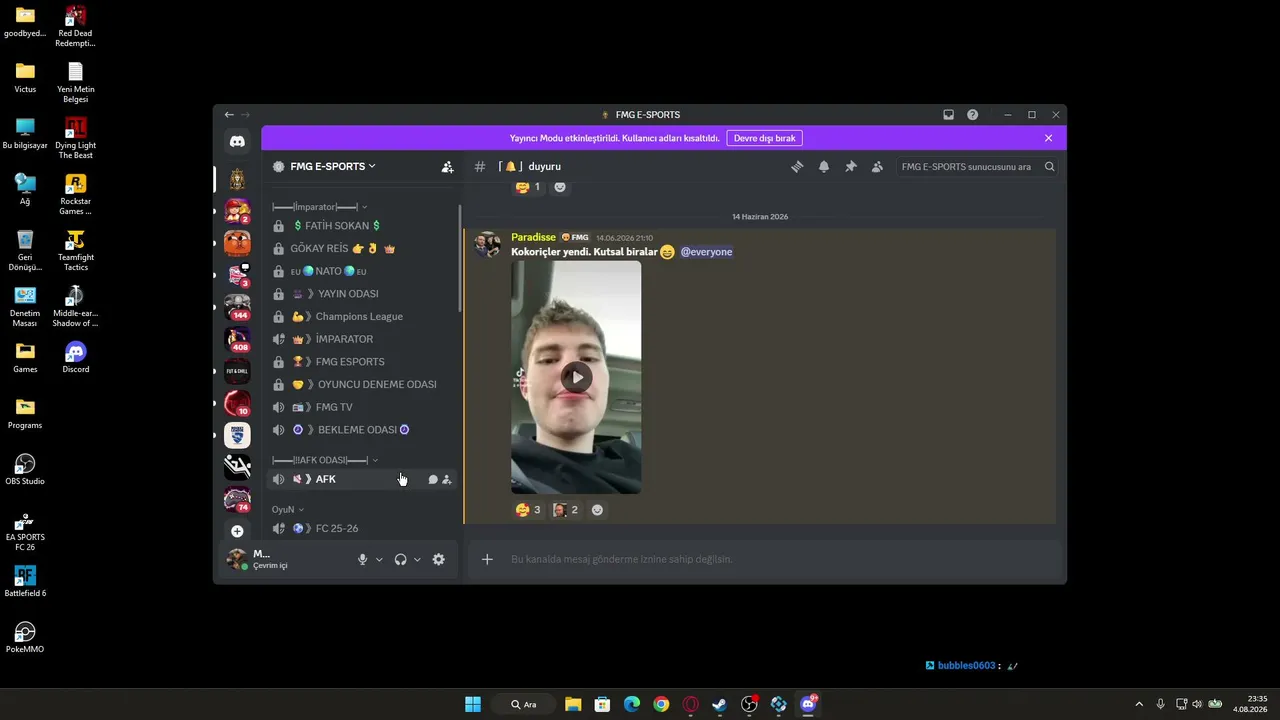
Task: Toggle microphone mute in user panel
Action: [x=363, y=560]
